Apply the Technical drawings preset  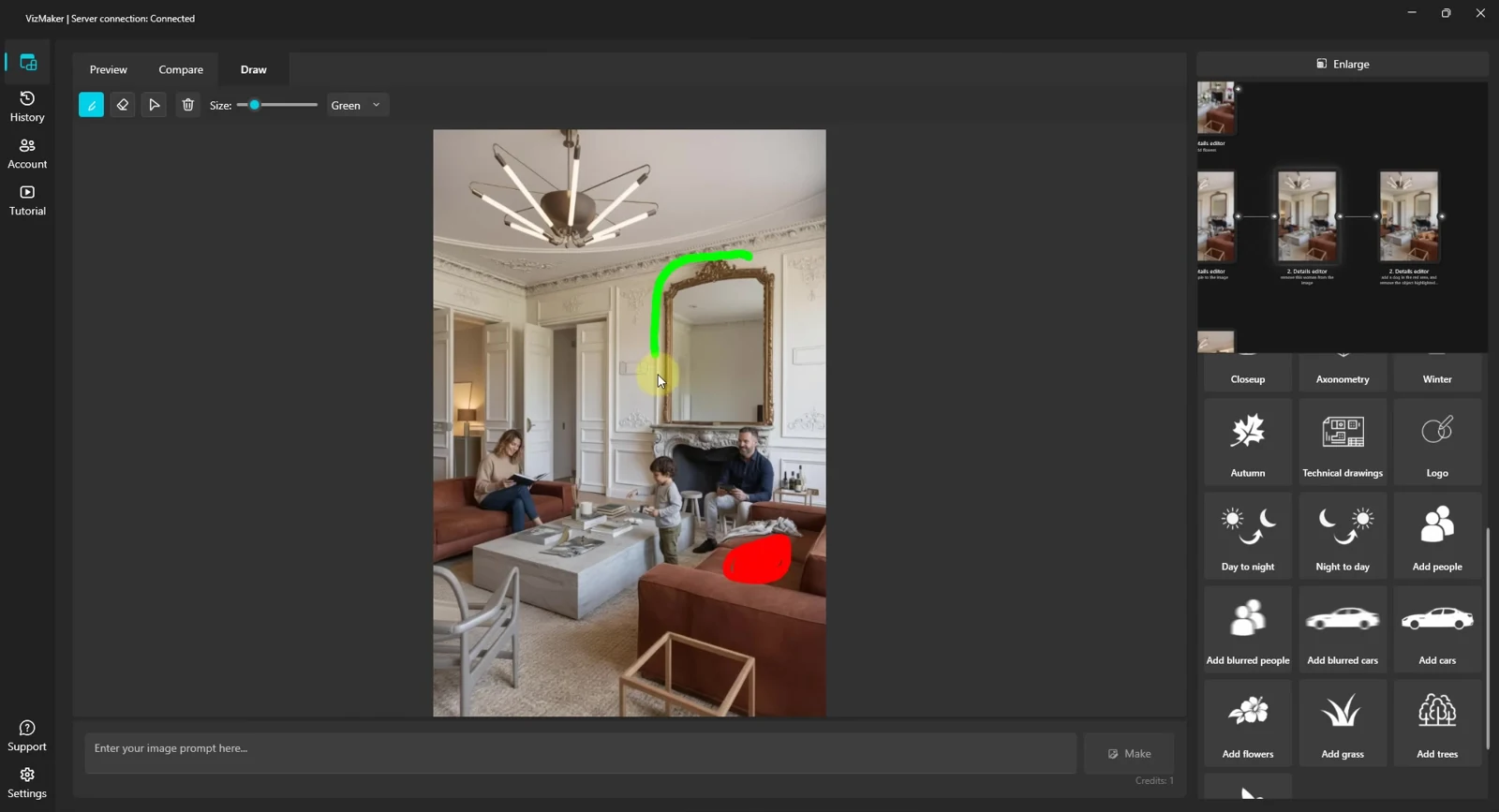pos(1343,441)
